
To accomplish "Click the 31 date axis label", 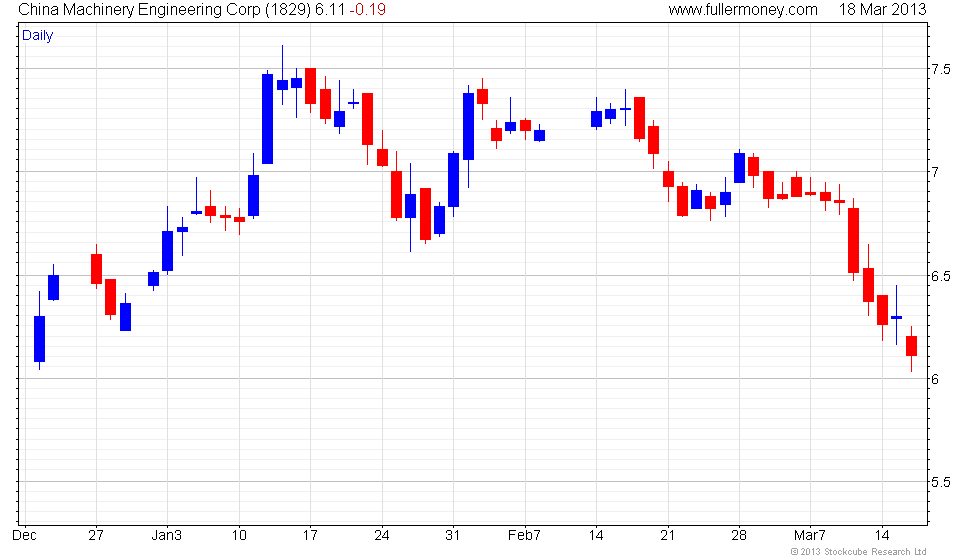I will (x=452, y=536).
